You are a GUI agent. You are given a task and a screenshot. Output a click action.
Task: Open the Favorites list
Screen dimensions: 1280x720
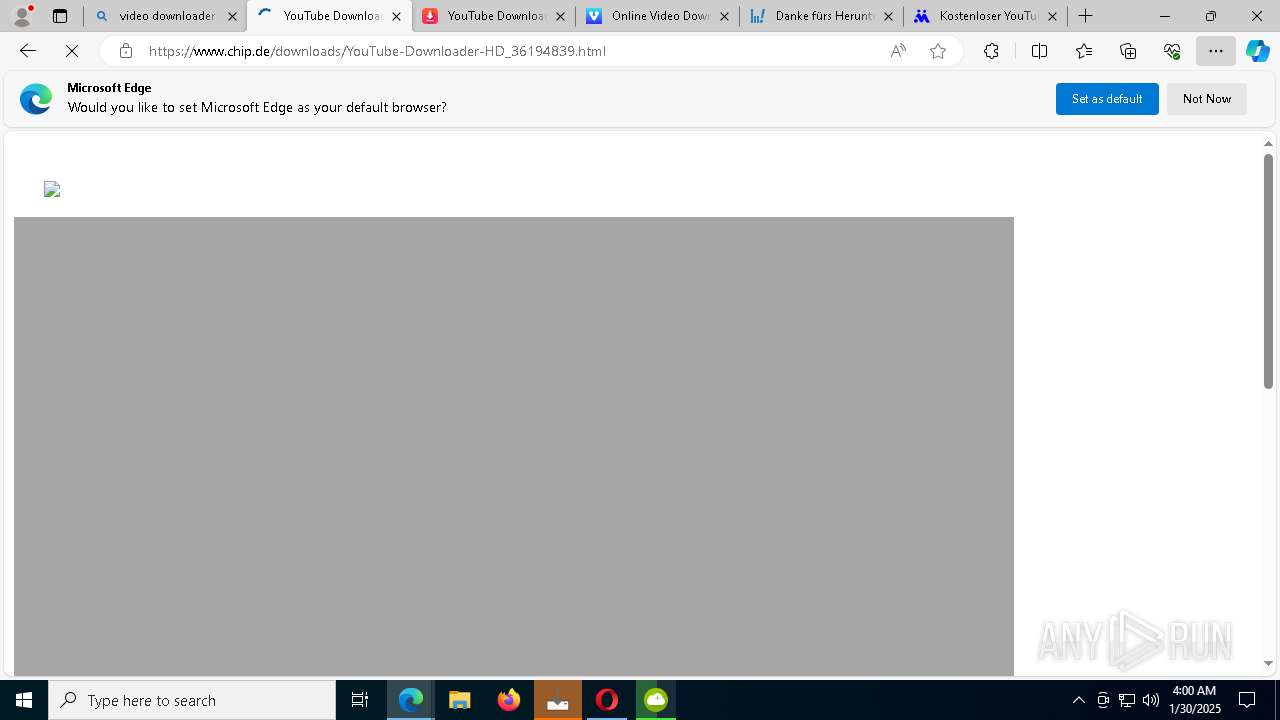[1084, 51]
